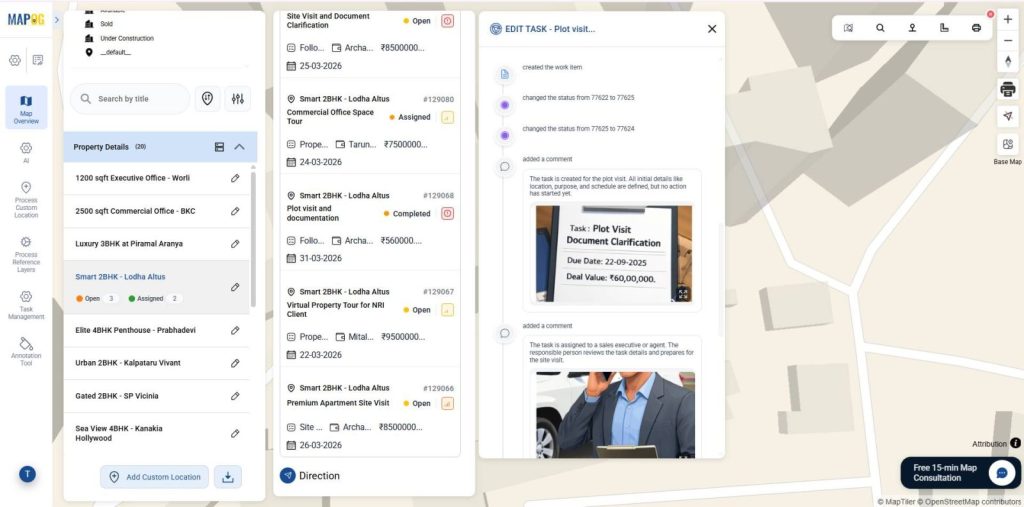Select 'Sea View 4BHK - Kanakia Hollywood' in the list
The width and height of the screenshot is (1024, 507).
point(156,433)
